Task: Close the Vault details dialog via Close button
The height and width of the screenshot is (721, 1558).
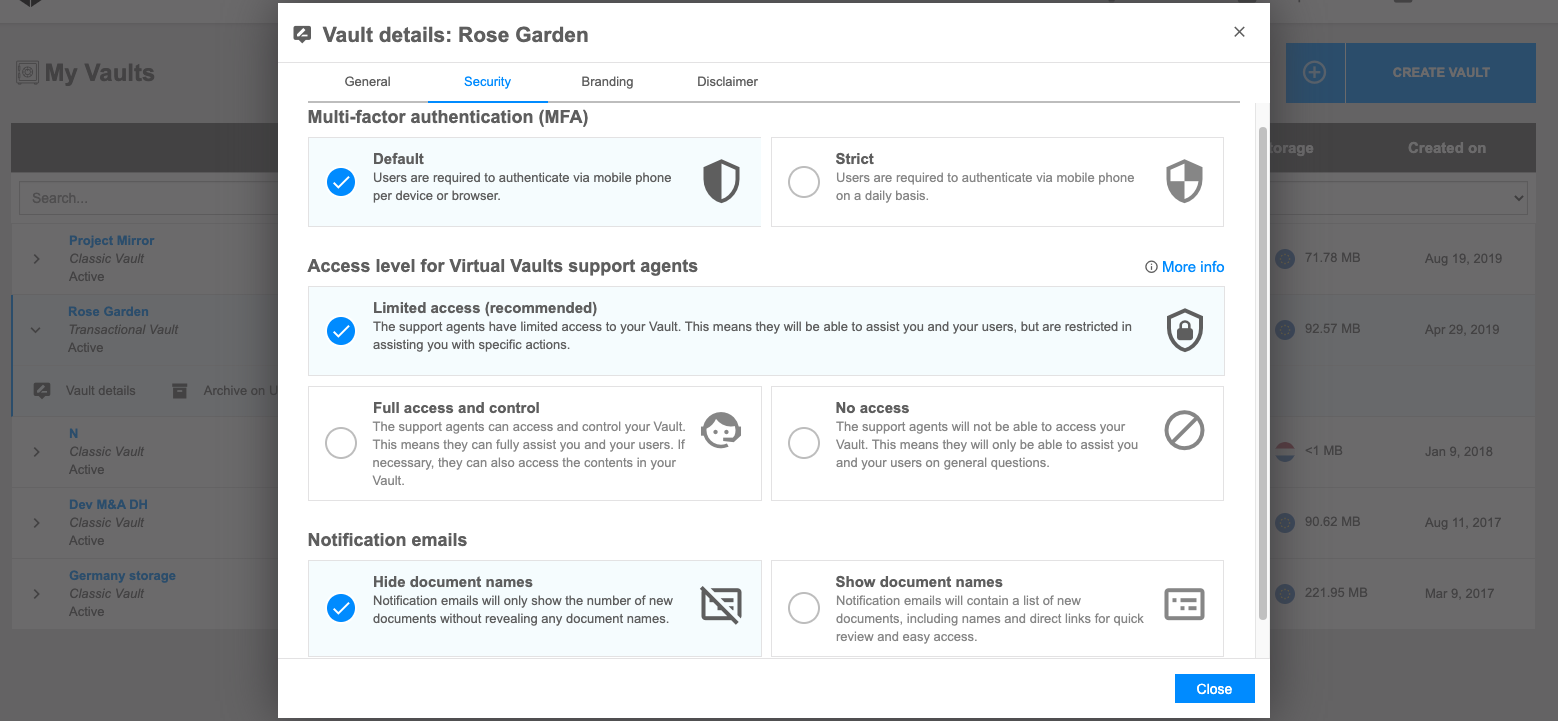Action: coord(1214,688)
